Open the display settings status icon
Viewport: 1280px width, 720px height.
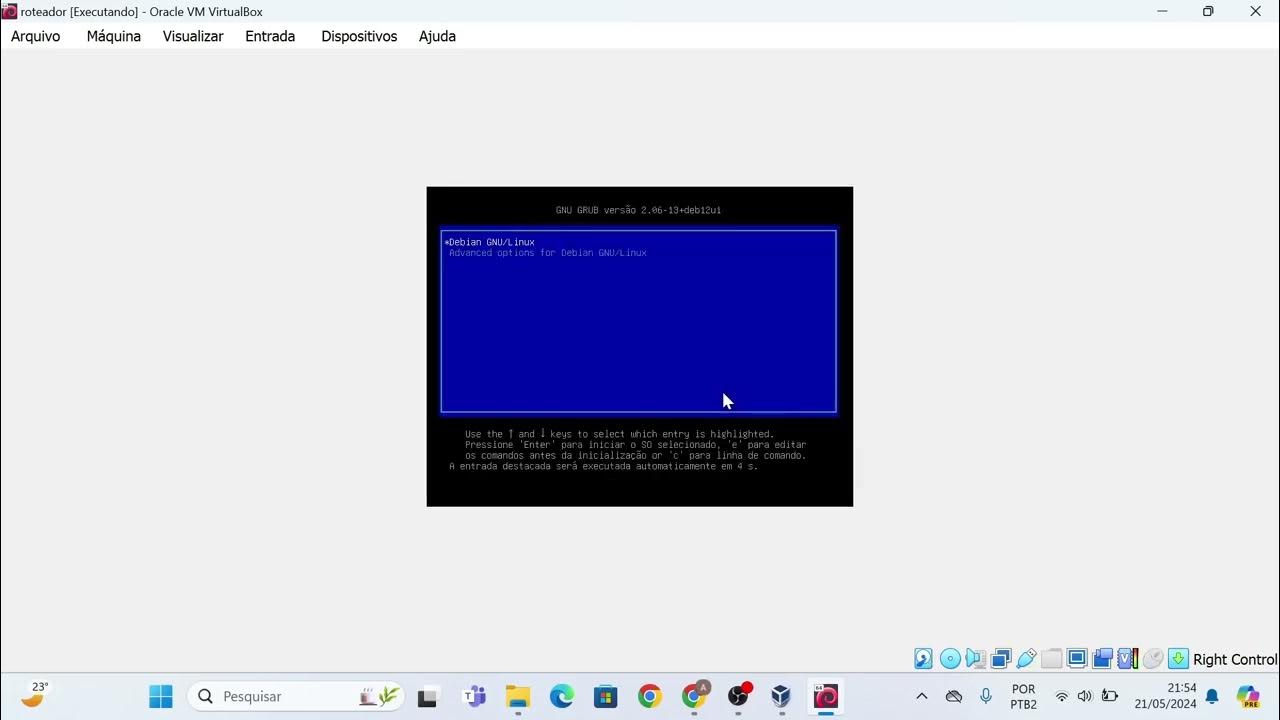coord(1077,659)
